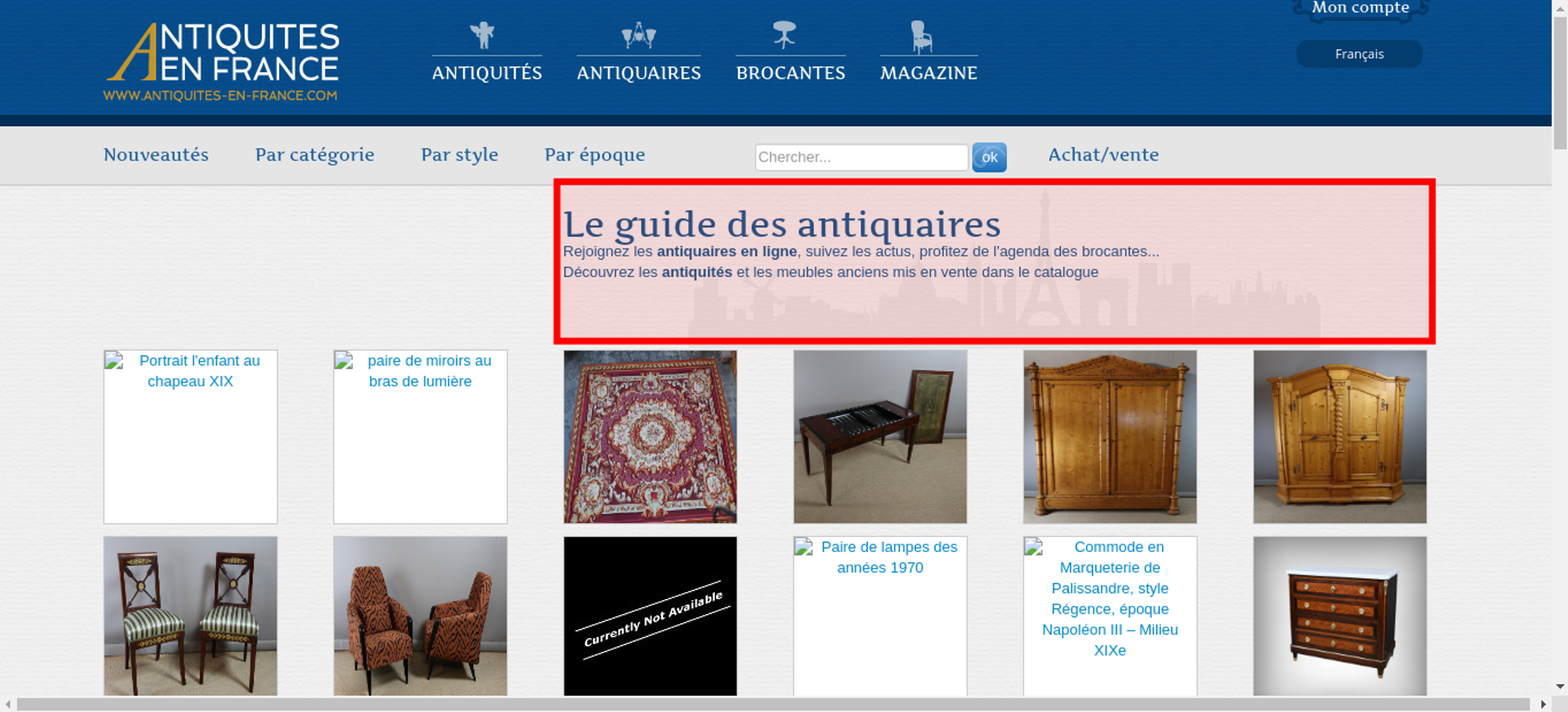The height and width of the screenshot is (712, 1568).
Task: Open the Achat/vente page
Action: tap(1103, 154)
